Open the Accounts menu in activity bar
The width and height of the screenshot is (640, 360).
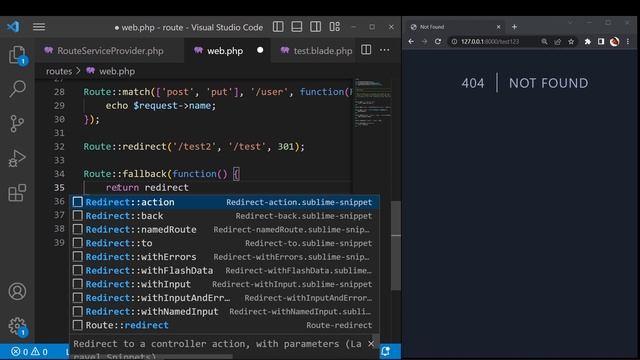[x=17, y=291]
